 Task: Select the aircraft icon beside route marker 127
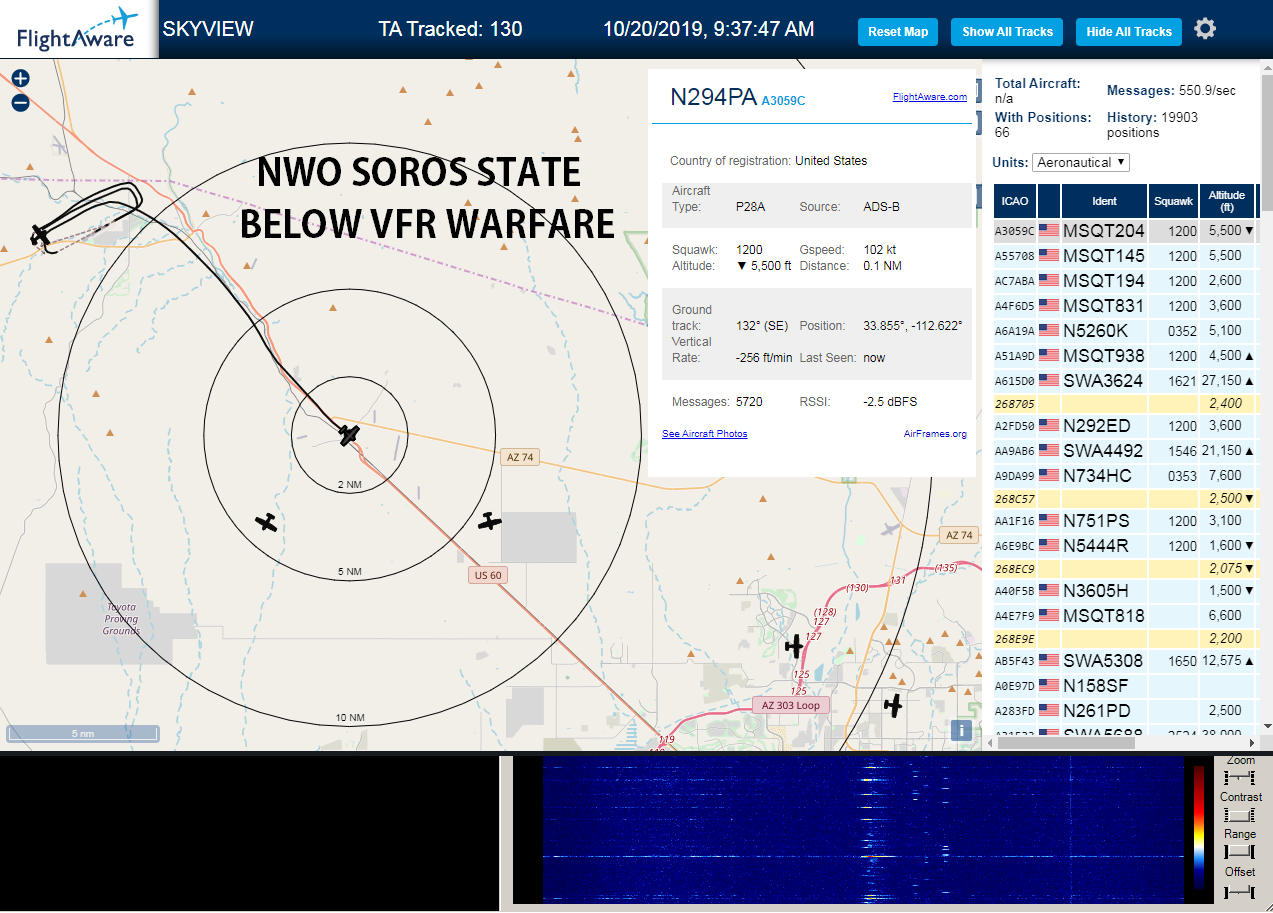click(x=795, y=646)
